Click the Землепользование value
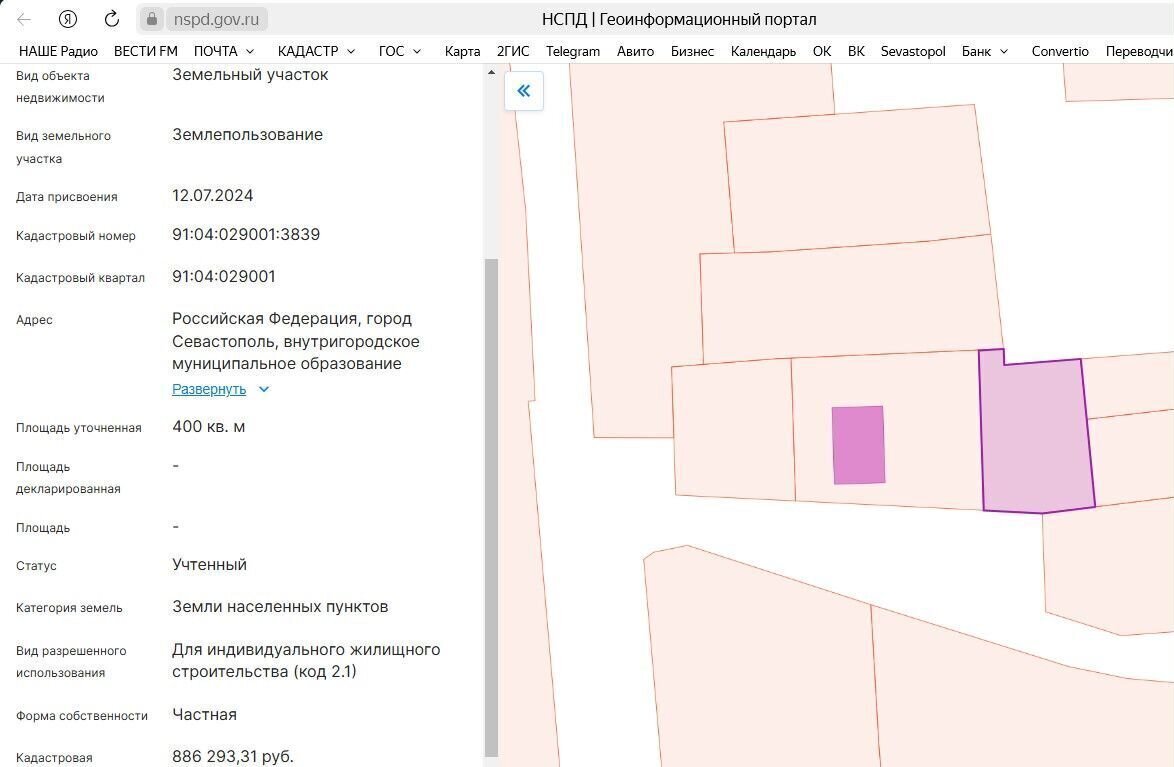 (x=248, y=135)
